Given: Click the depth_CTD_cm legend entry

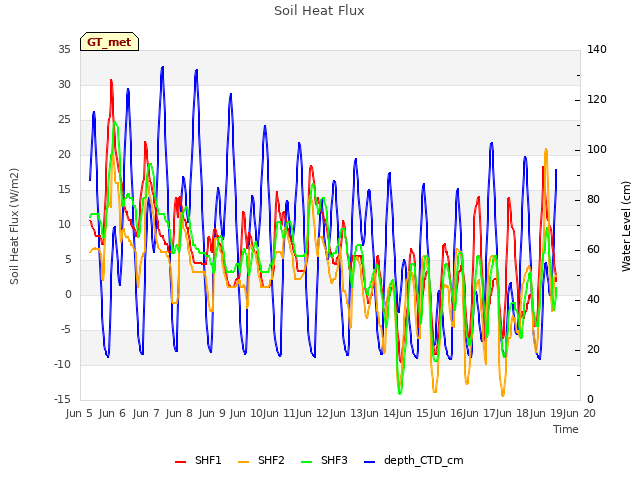Looking at the screenshot, I should pyautogui.click(x=413, y=460).
